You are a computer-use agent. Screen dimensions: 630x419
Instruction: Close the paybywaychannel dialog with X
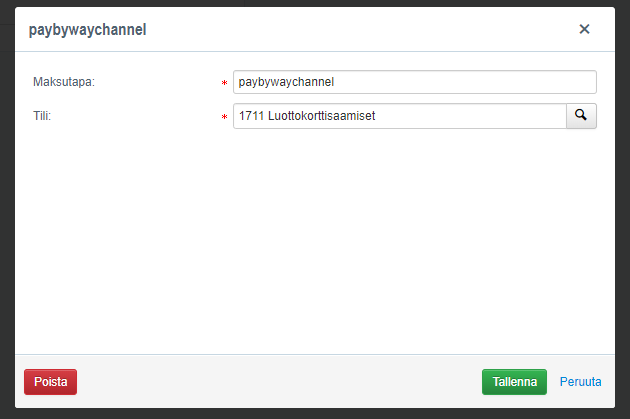[584, 29]
